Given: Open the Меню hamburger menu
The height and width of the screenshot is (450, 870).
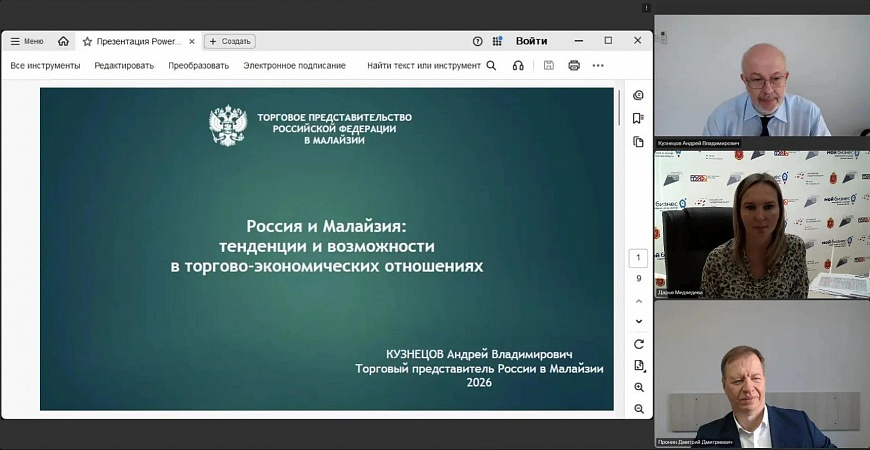Looking at the screenshot, I should [27, 41].
